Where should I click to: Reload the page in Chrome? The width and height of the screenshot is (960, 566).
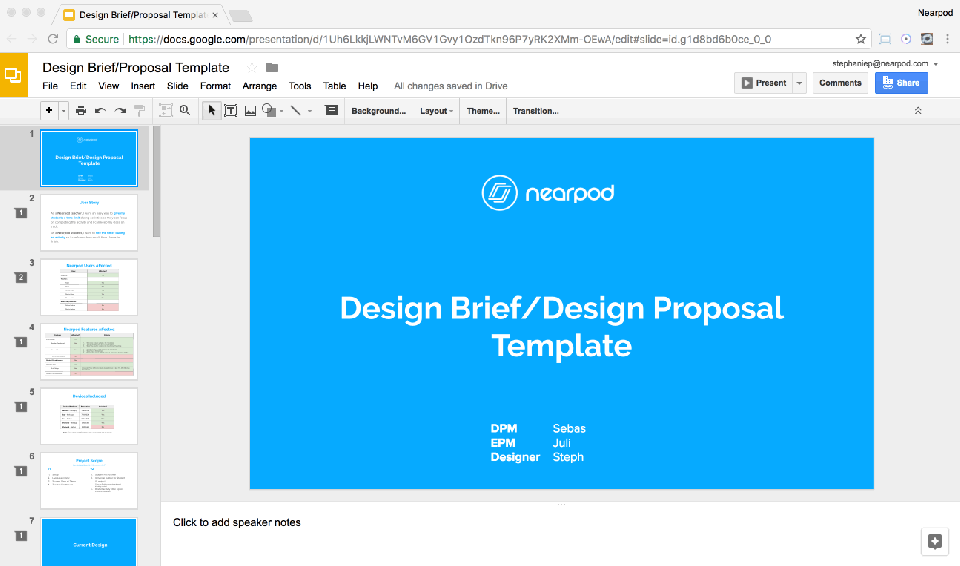[53, 39]
